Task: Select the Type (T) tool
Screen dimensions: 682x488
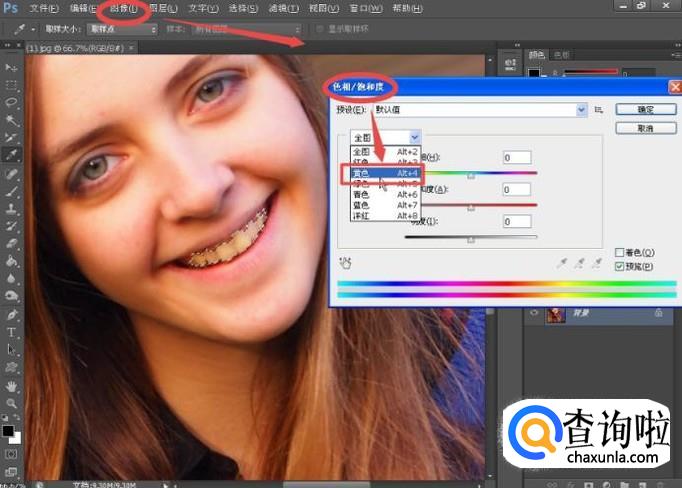Action: [12, 332]
